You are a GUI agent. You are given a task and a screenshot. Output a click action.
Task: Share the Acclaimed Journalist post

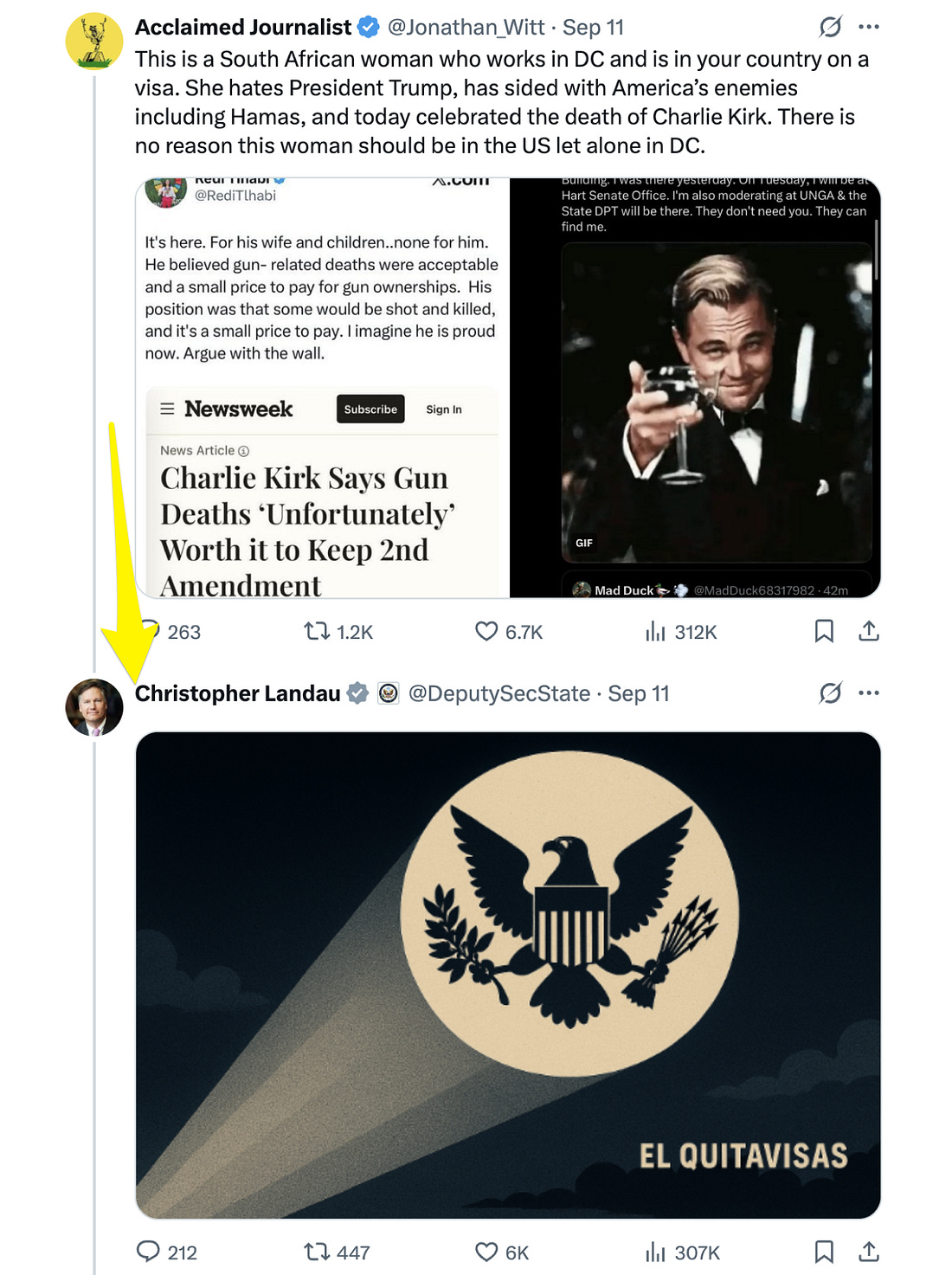point(869,632)
